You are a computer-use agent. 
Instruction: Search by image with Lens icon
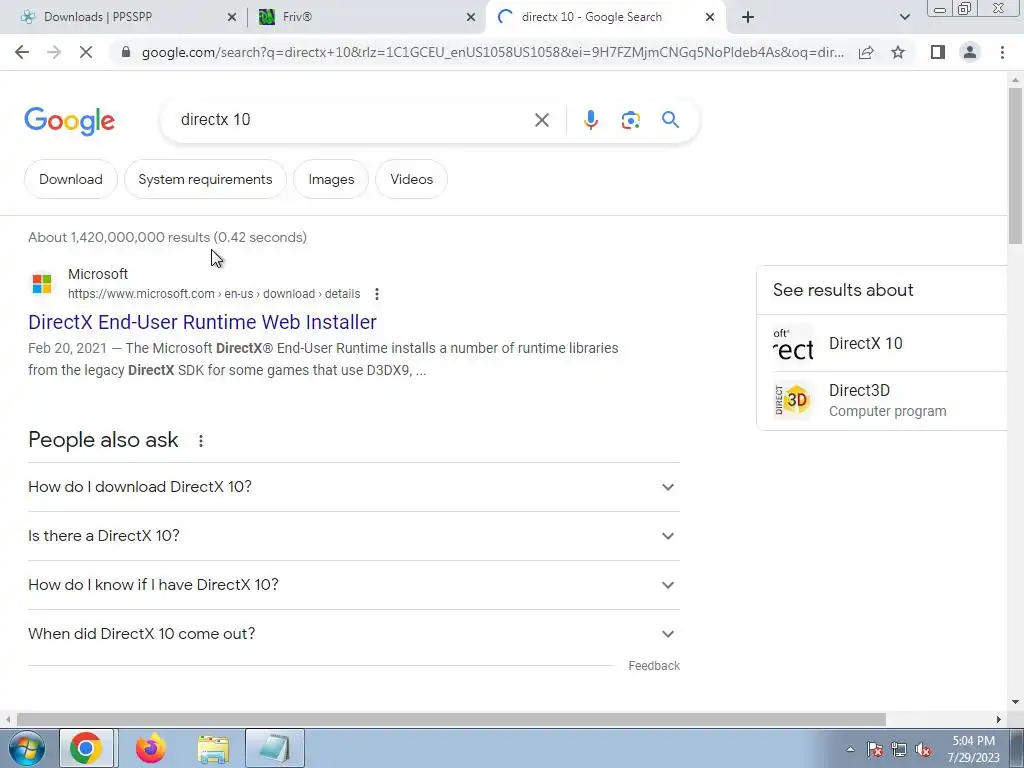(x=630, y=120)
